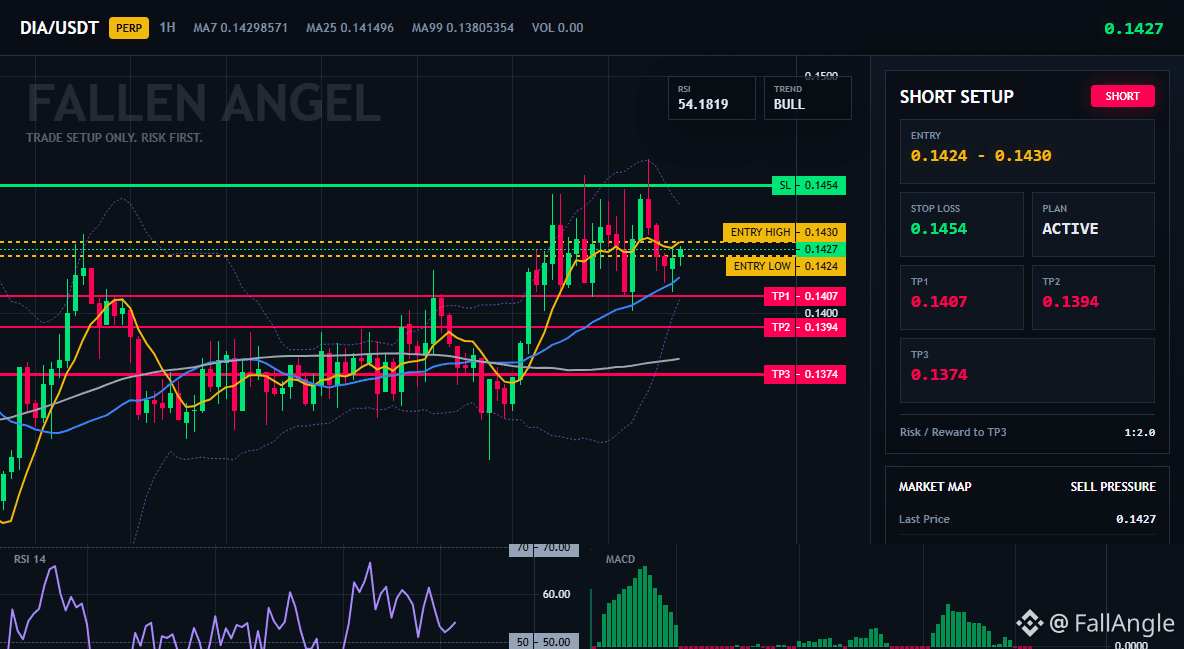Image resolution: width=1184 pixels, height=649 pixels.
Task: Click the TP1 0.1407 chart label
Action: click(805, 296)
